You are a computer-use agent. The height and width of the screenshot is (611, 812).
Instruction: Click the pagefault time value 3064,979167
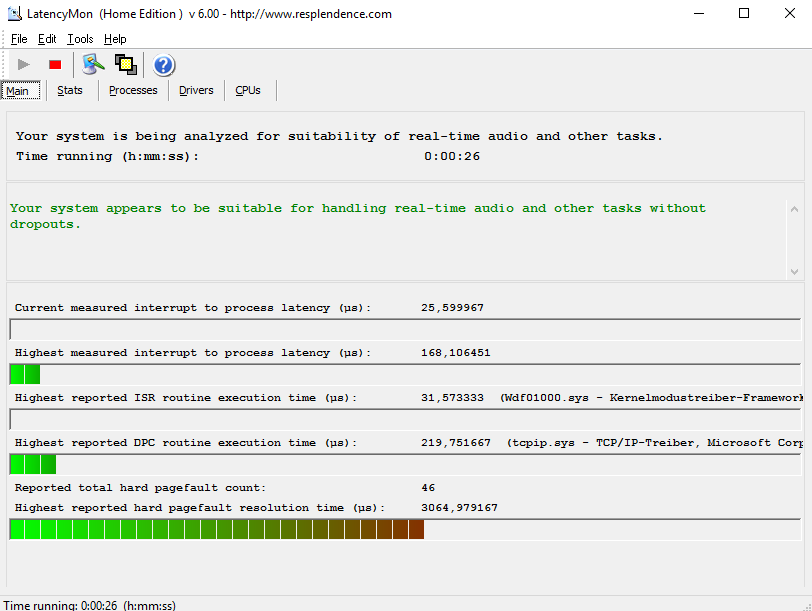pyautogui.click(x=459, y=508)
